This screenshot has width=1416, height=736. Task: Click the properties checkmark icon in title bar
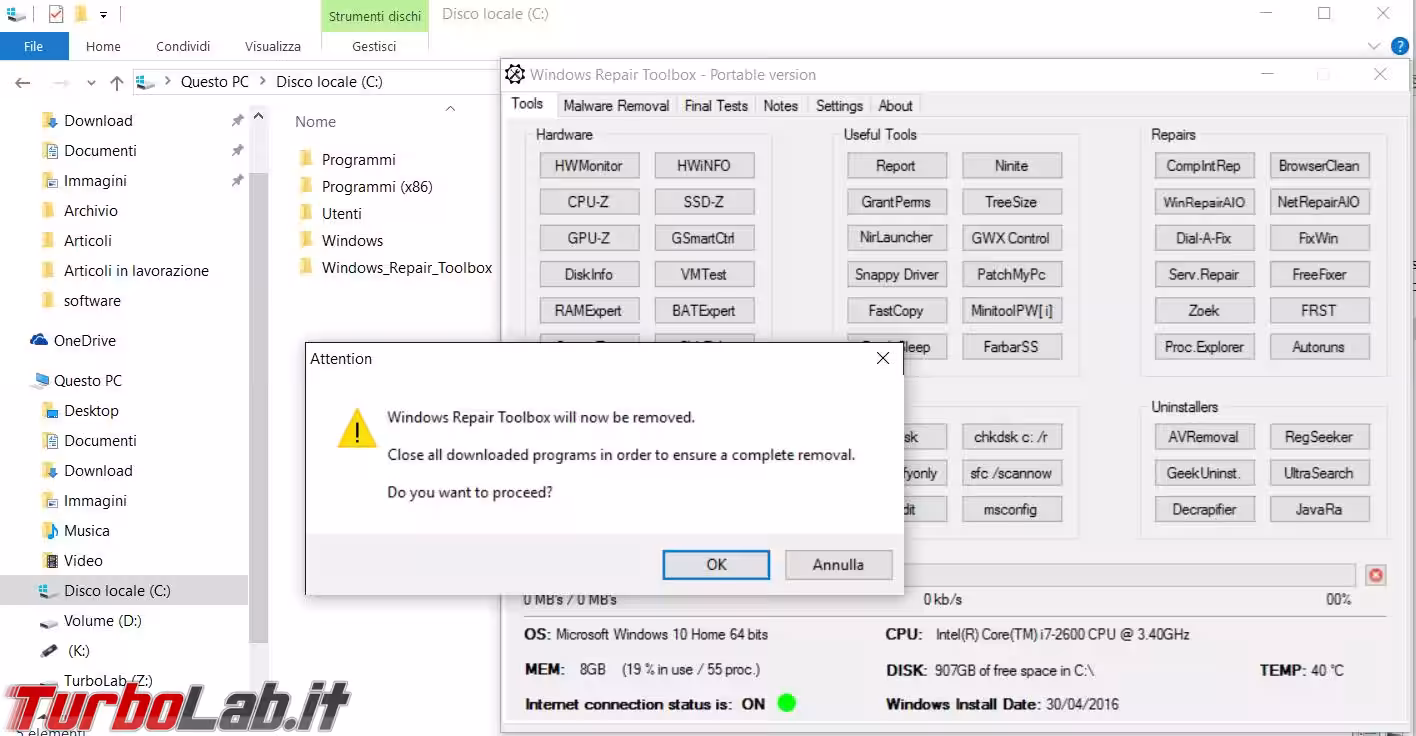[56, 14]
